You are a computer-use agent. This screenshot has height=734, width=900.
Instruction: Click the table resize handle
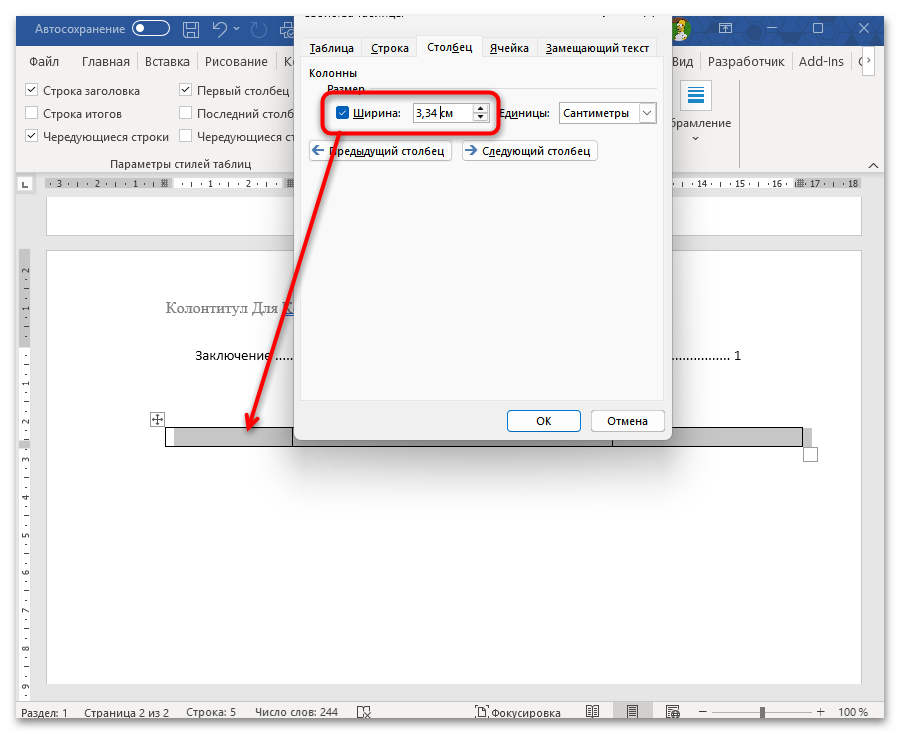tap(810, 455)
